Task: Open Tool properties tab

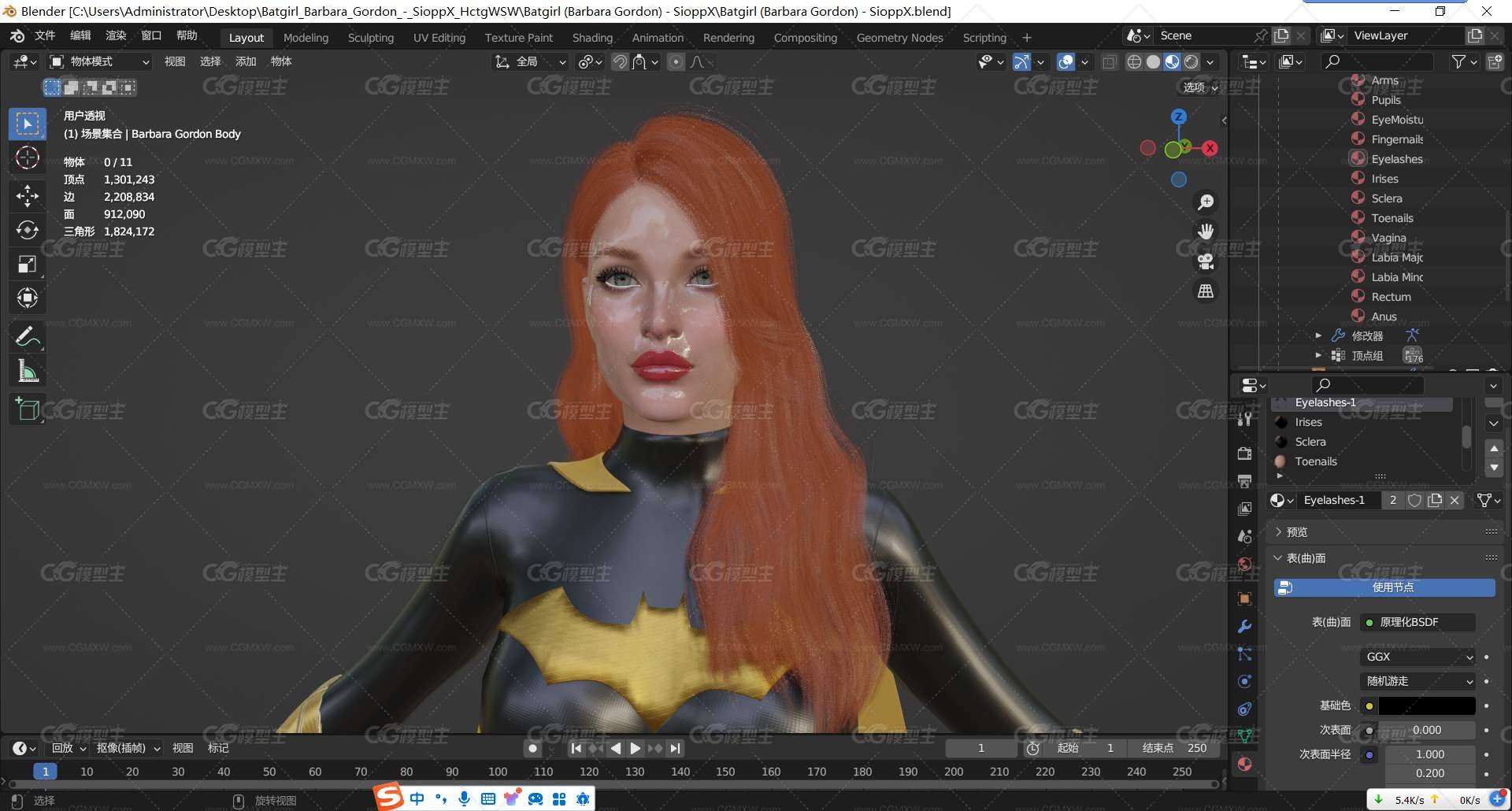Action: click(1245, 419)
